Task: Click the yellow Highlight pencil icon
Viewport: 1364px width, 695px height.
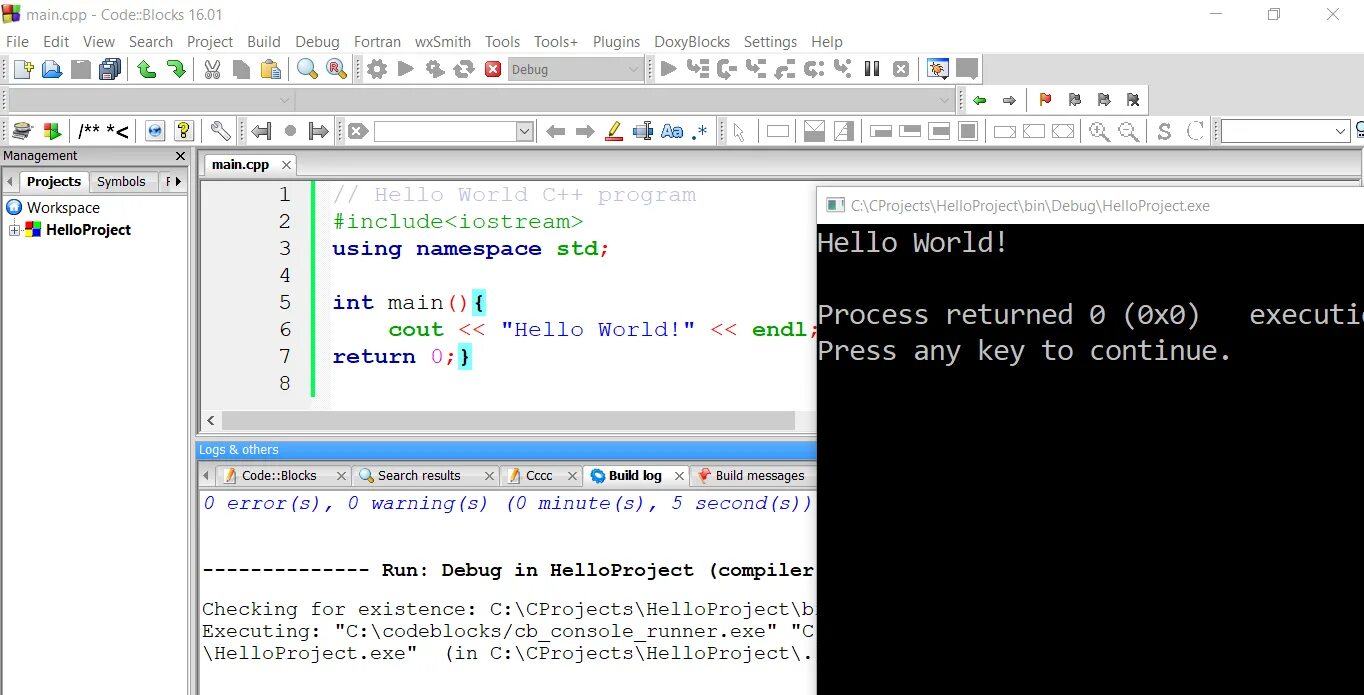Action: click(614, 131)
